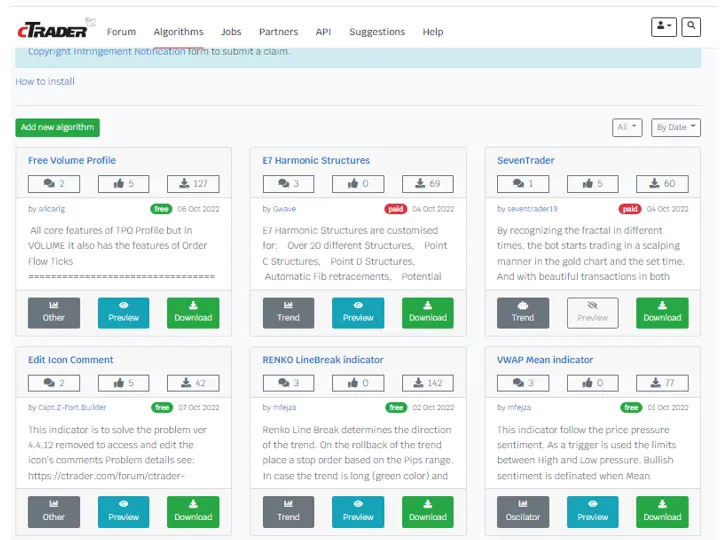Preview the Free Volume Profile algorithm
This screenshot has height=540, width=720.
[124, 313]
